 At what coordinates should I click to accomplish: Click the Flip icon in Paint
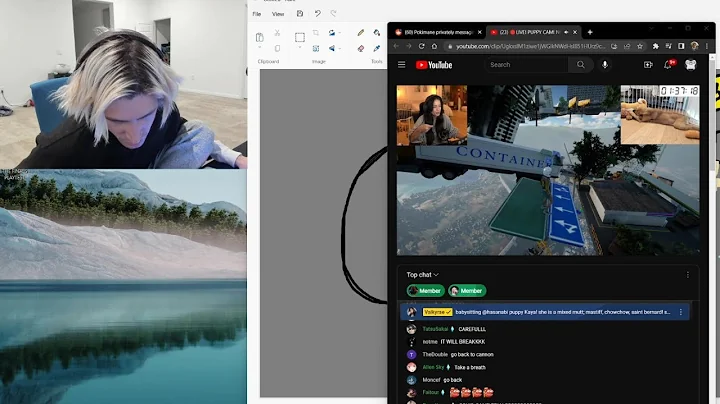click(332, 48)
